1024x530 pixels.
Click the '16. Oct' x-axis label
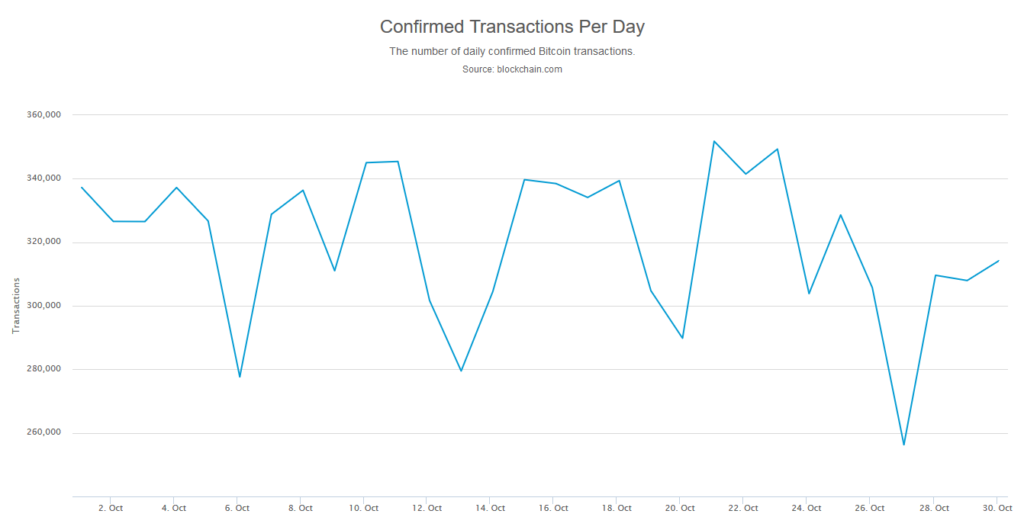point(553,508)
